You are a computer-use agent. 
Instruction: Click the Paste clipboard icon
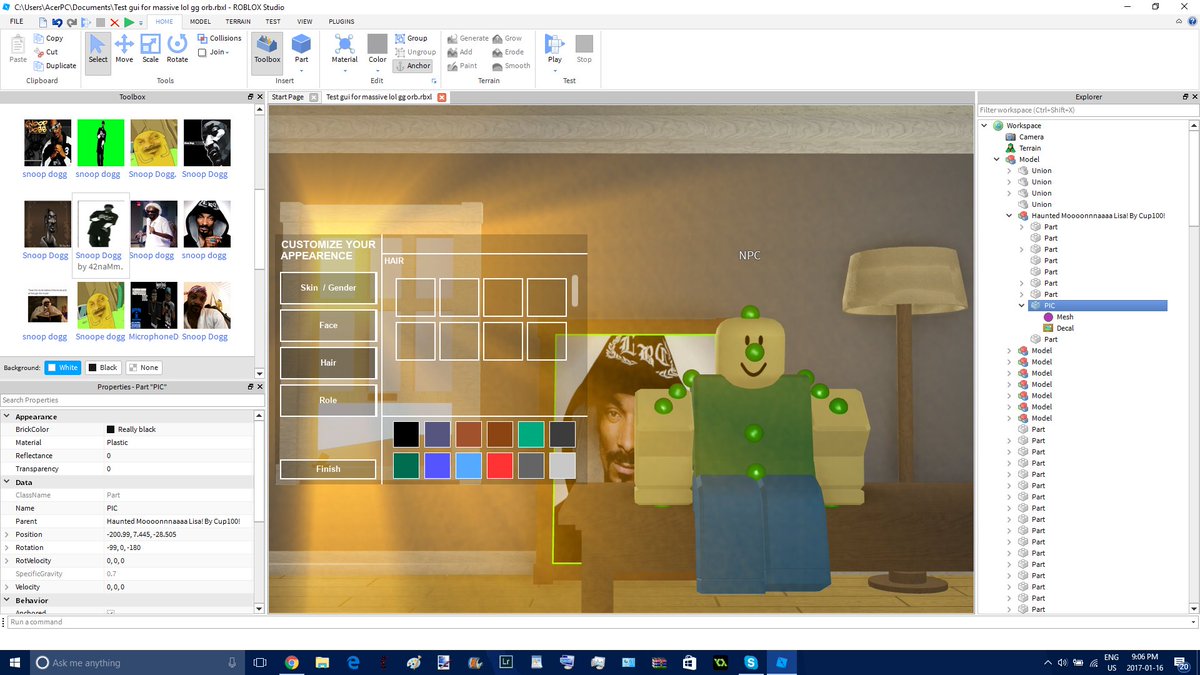(18, 49)
